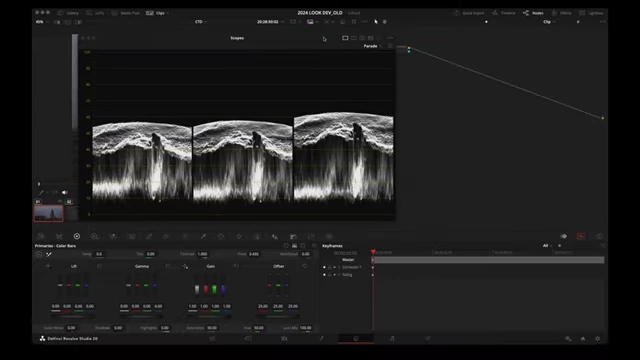Image resolution: width=640 pixels, height=360 pixels.
Task: Reset the Gain controls
Action: pyautogui.click(x=236, y=266)
